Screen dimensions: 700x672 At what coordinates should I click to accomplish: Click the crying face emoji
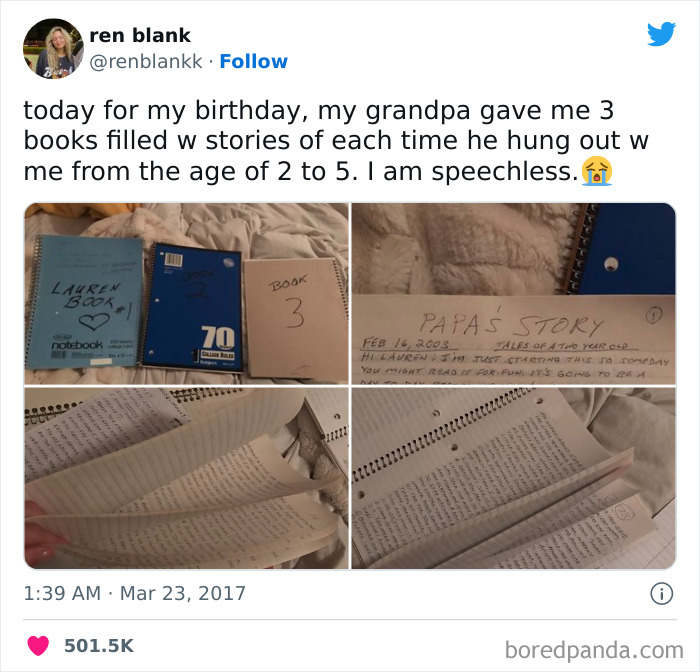[596, 171]
